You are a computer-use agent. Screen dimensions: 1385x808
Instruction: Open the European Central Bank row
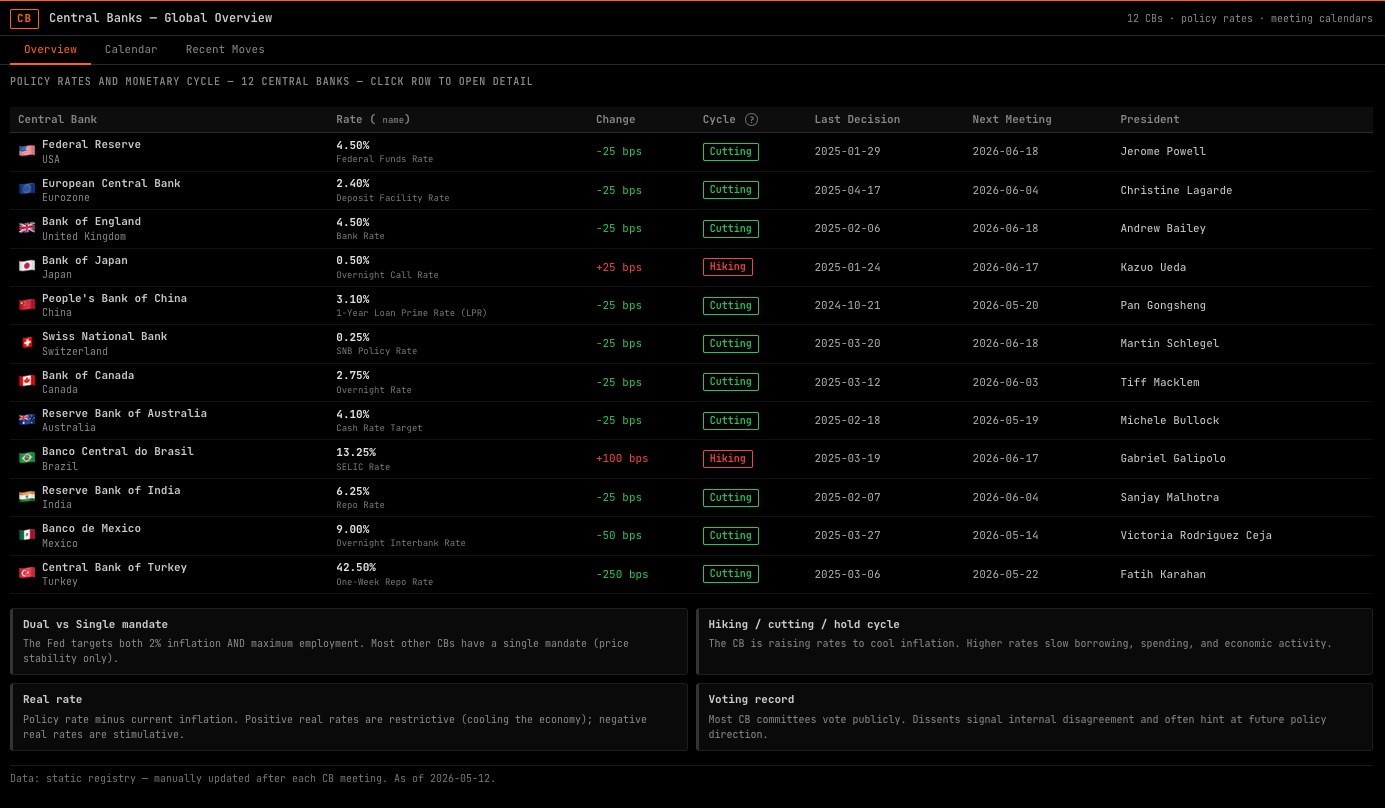tap(691, 190)
